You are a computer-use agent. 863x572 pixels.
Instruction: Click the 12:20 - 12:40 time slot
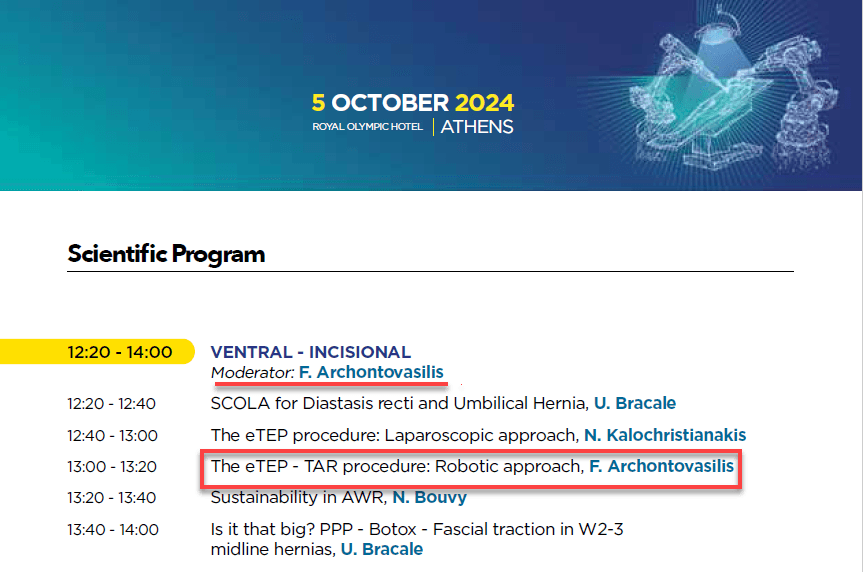[112, 404]
